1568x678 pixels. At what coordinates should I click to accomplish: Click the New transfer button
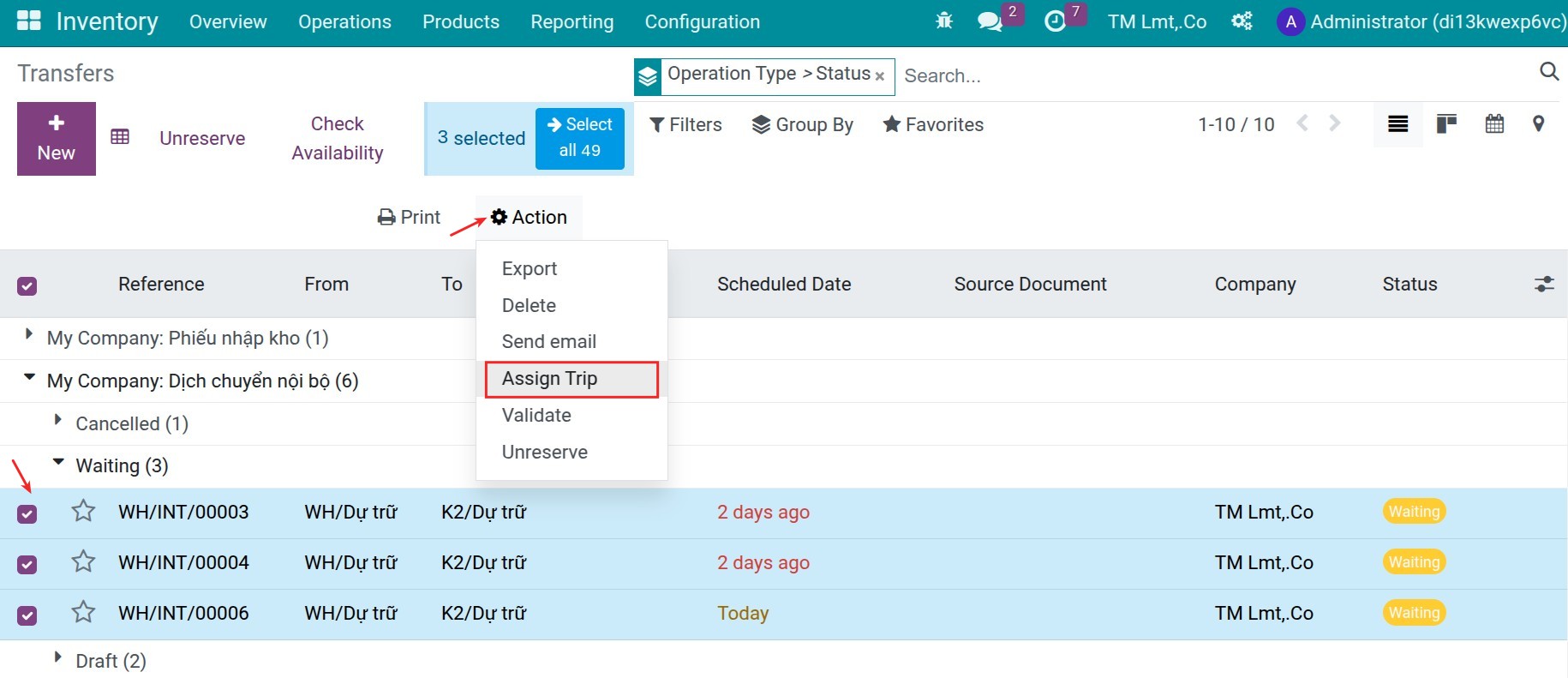[x=57, y=139]
